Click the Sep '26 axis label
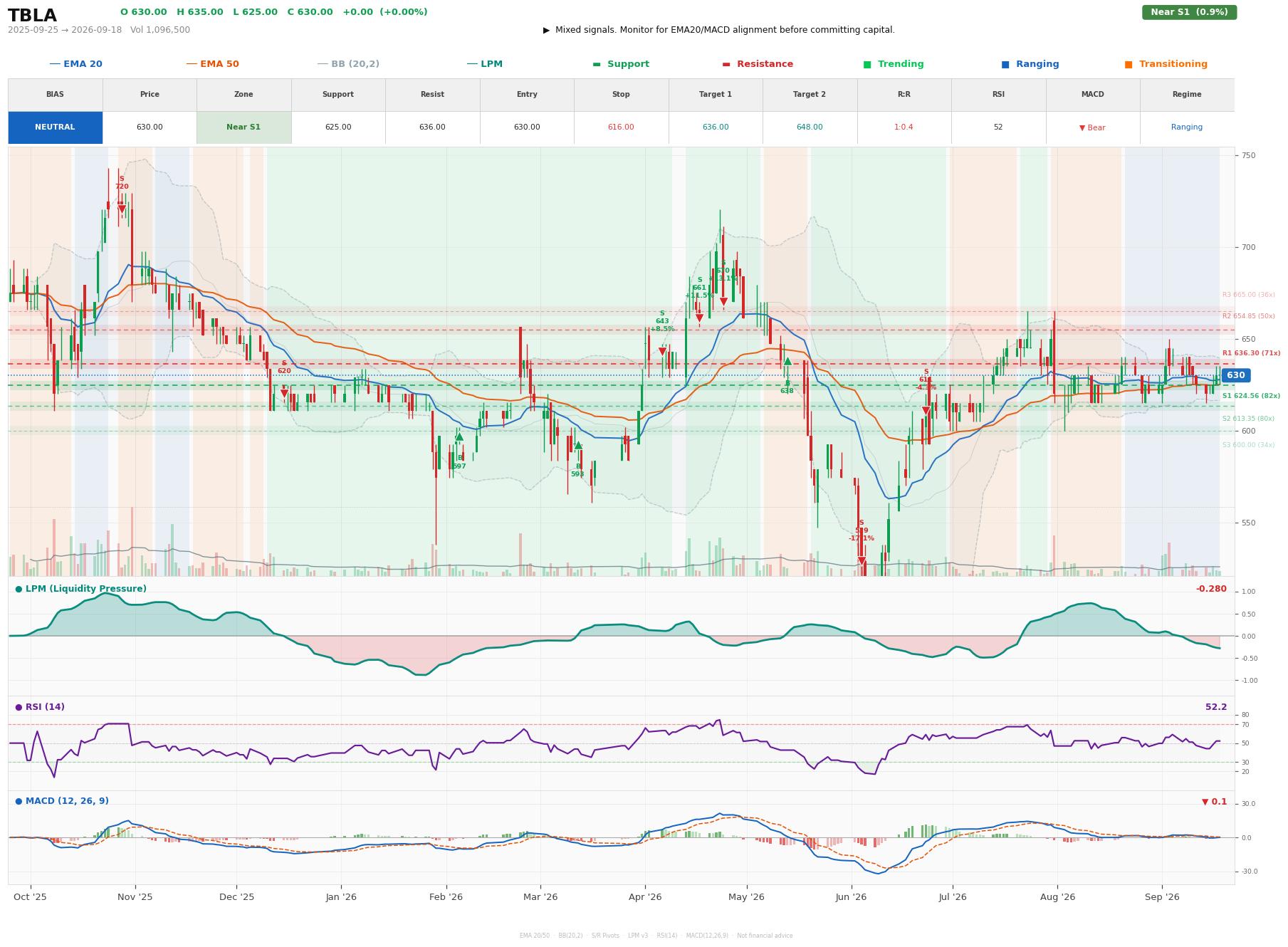The image size is (1288, 947). tap(1162, 897)
